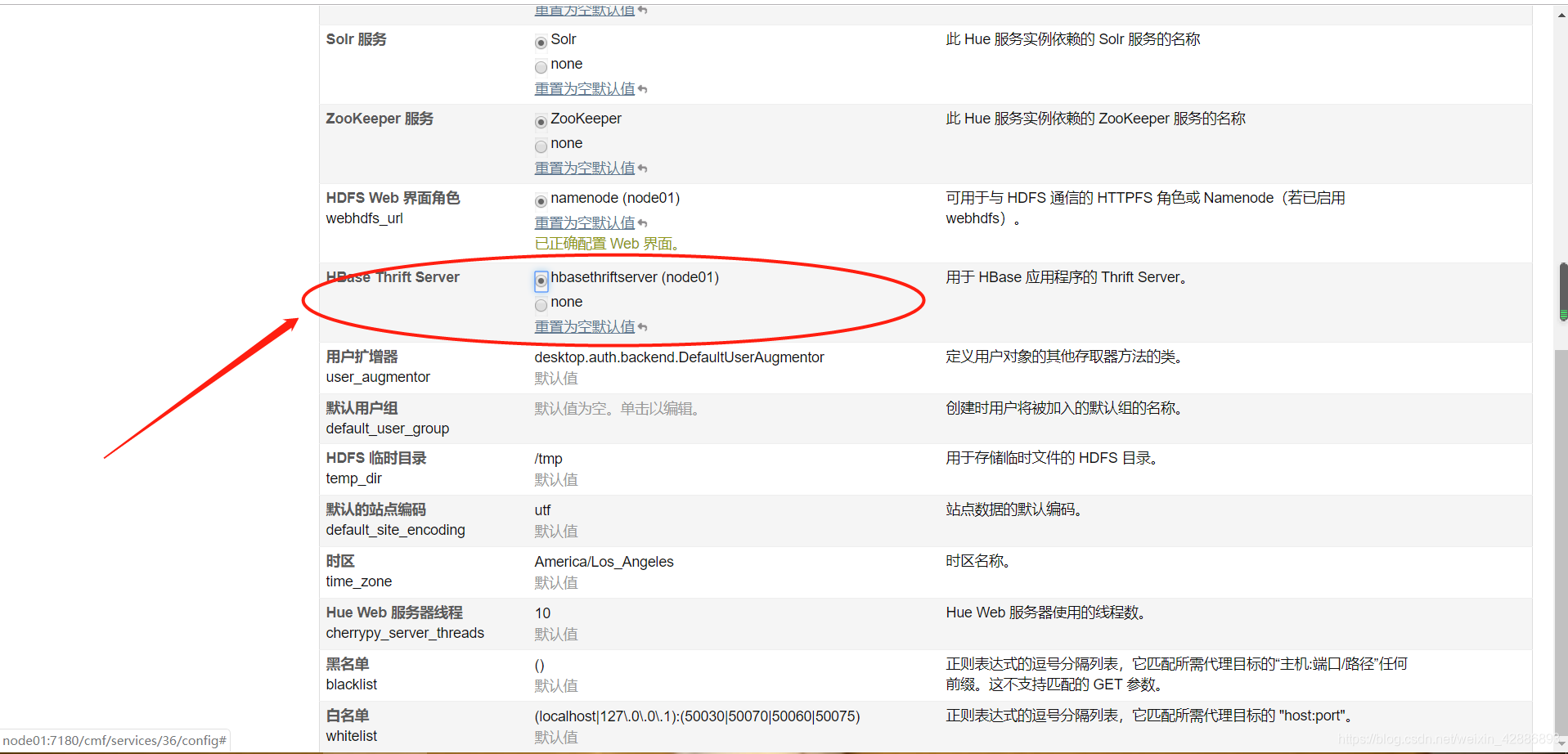Click the Web interface configured status message
The height and width of the screenshot is (754, 1568).
tap(609, 244)
